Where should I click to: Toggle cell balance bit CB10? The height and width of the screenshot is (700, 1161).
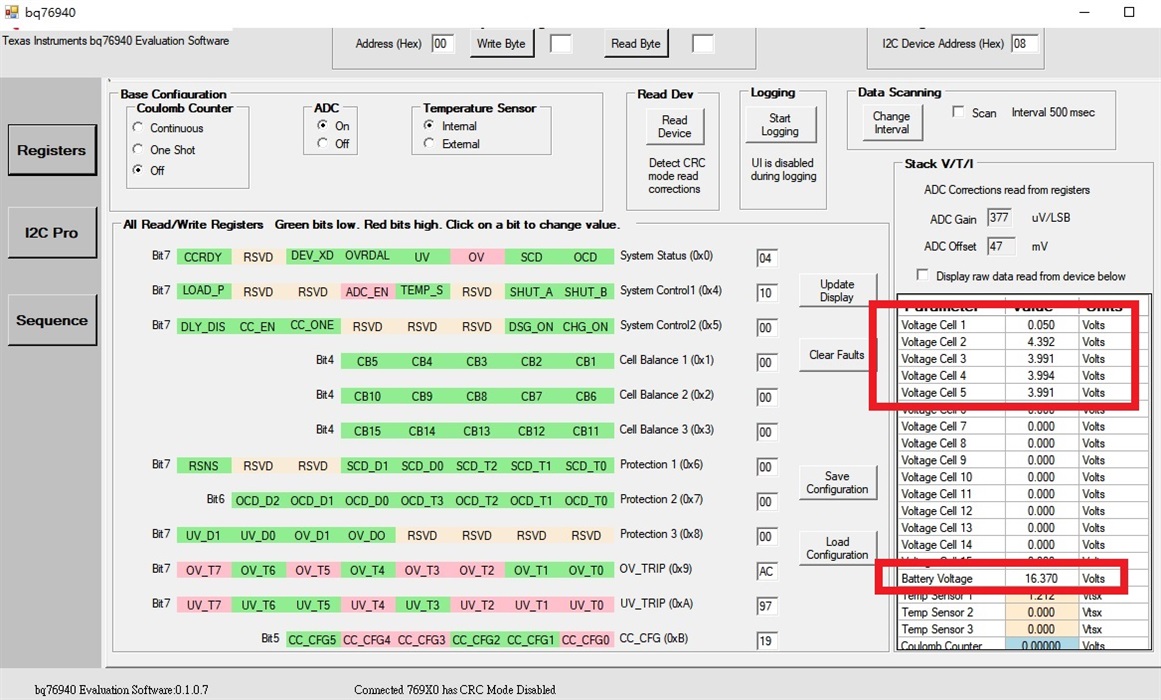pos(367,396)
